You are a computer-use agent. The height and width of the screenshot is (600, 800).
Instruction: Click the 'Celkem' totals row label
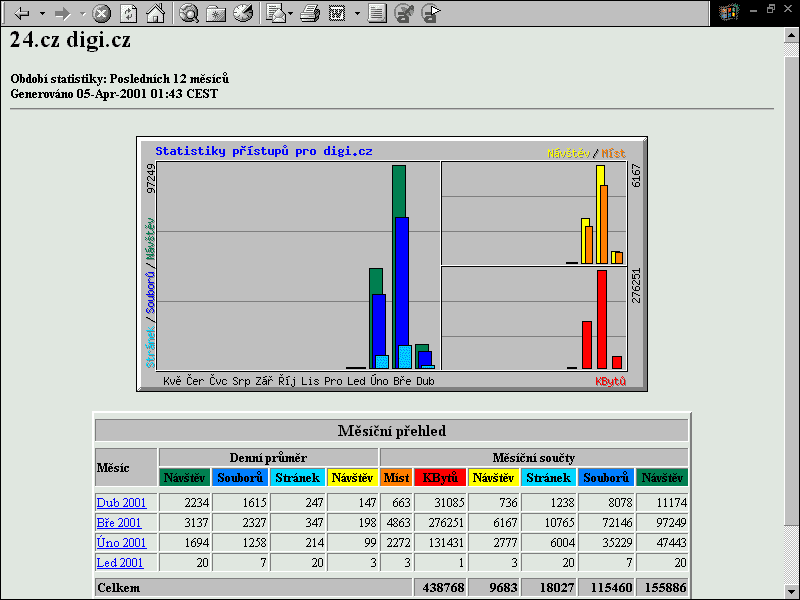119,588
